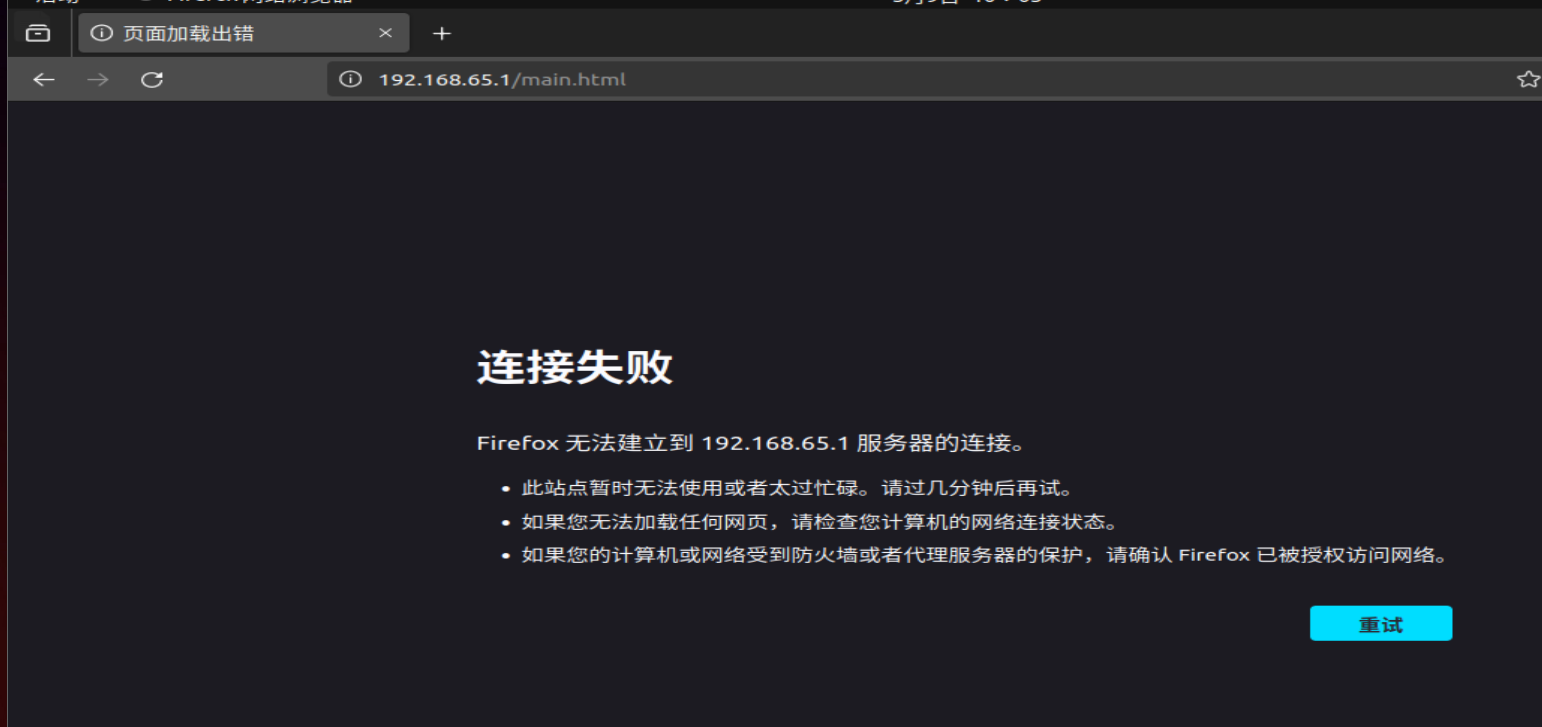Click the 连接失败 heading
1542x727 pixels.
point(574,368)
